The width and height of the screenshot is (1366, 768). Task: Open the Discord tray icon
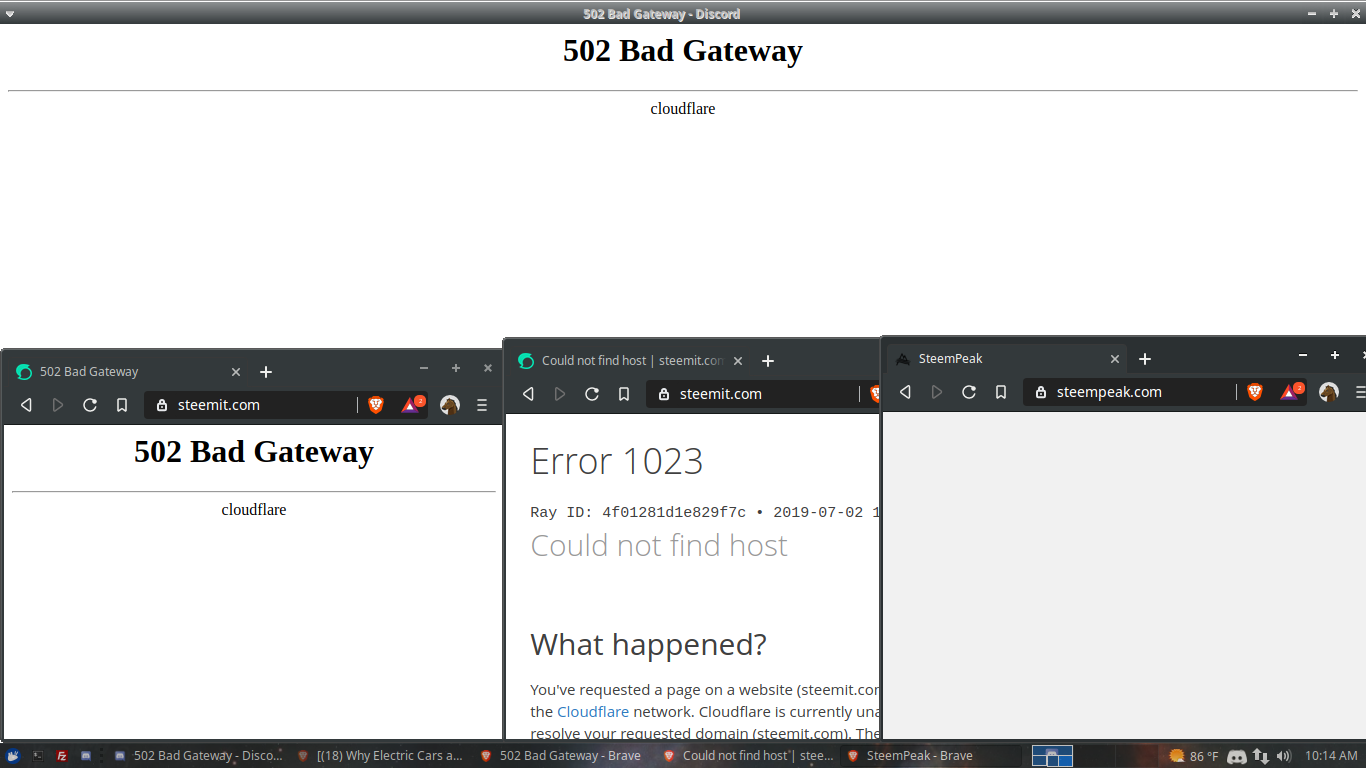(x=1236, y=756)
